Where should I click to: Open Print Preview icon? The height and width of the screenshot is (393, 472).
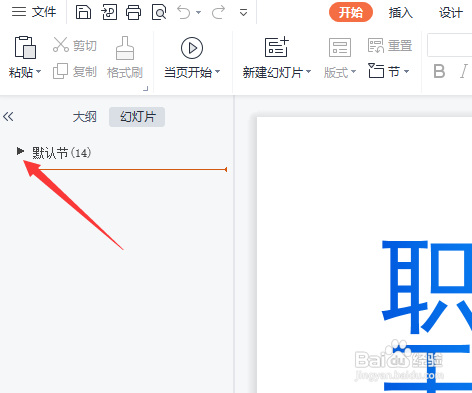(159, 12)
